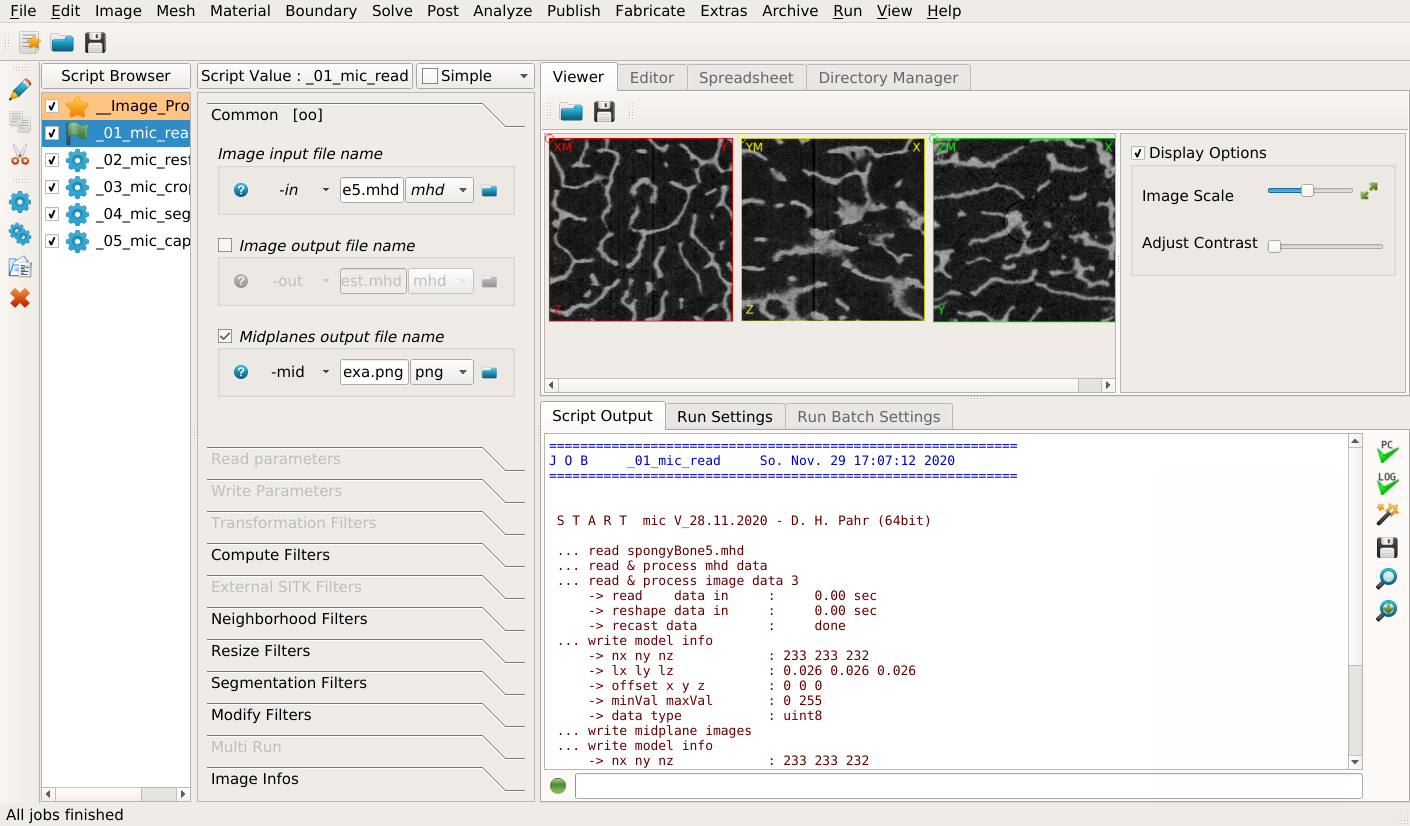The width and height of the screenshot is (1410, 826).
Task: Save image using Viewer floppy icon
Action: 604,111
